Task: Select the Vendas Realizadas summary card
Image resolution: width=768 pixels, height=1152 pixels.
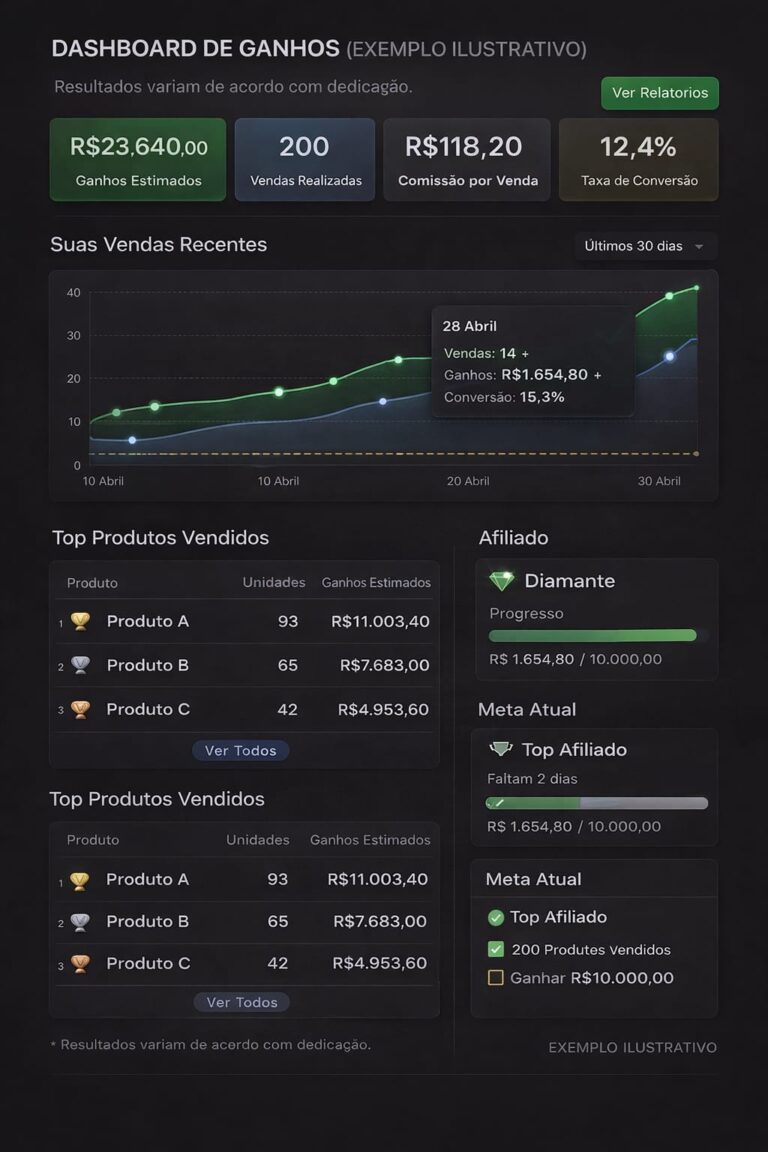Action: pyautogui.click(x=305, y=159)
